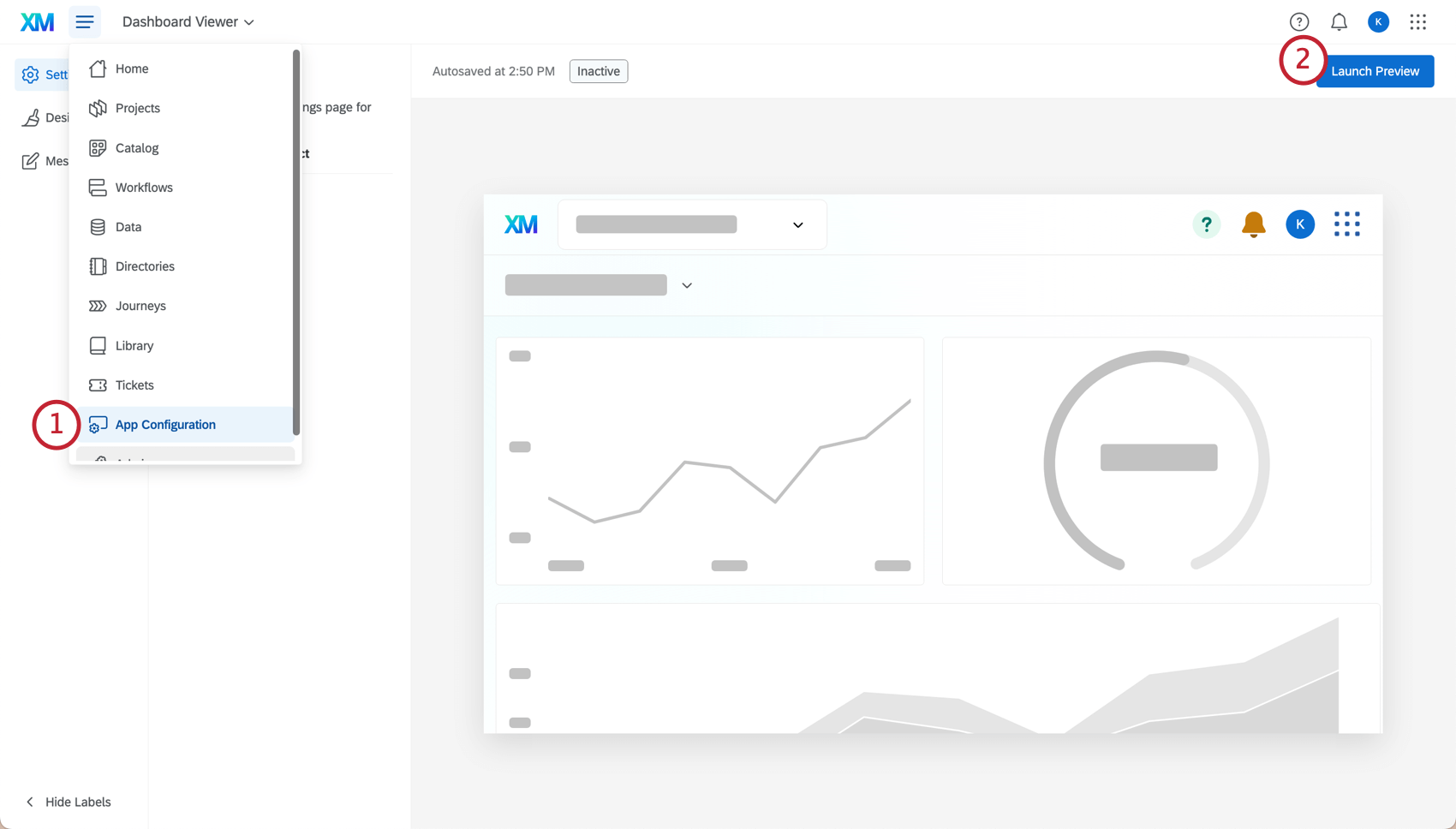Screen dimensions: 1456x829
Task: Click the Launch Preview button
Action: [1375, 71]
